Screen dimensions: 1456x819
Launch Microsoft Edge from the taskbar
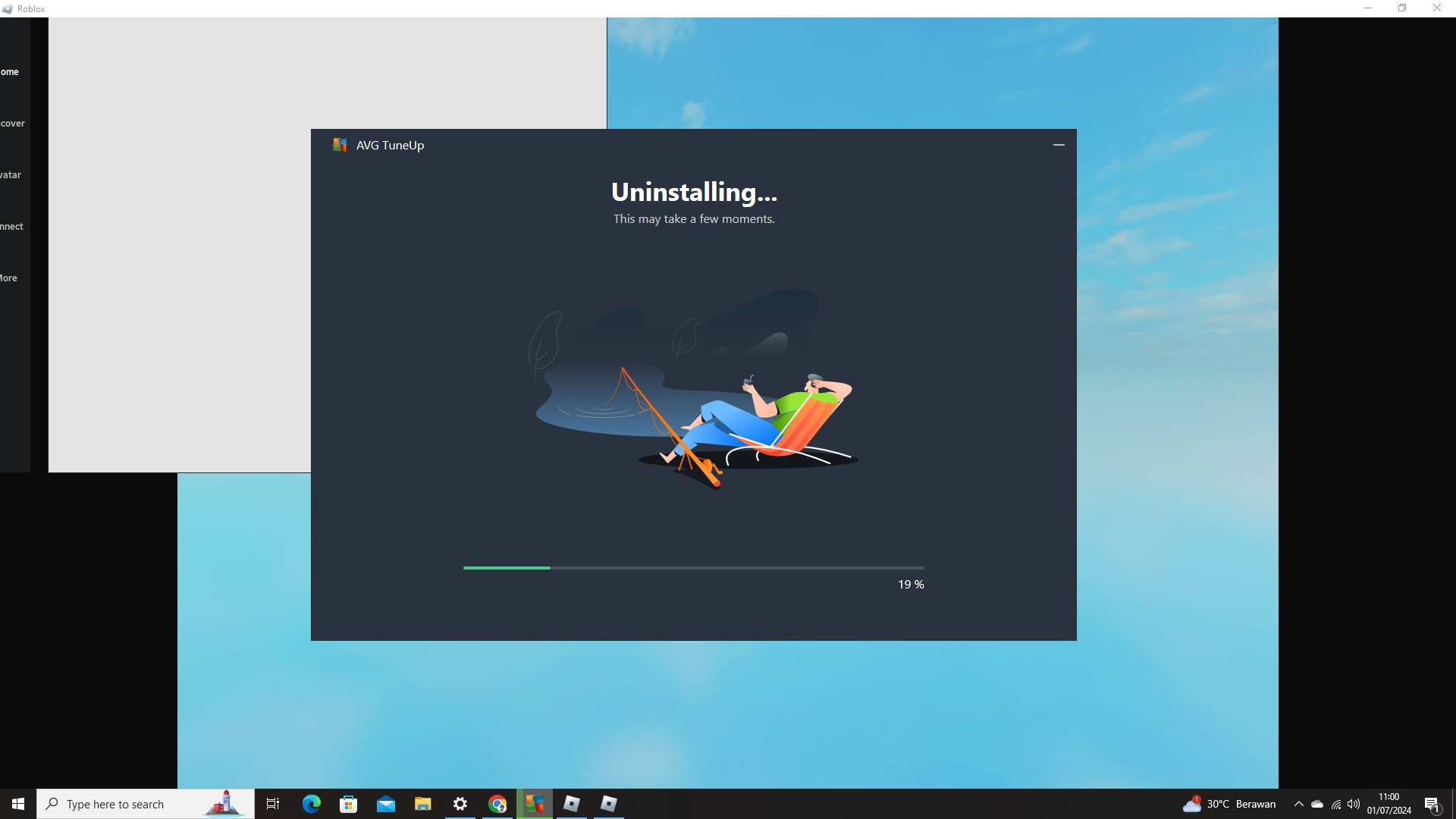coord(312,804)
